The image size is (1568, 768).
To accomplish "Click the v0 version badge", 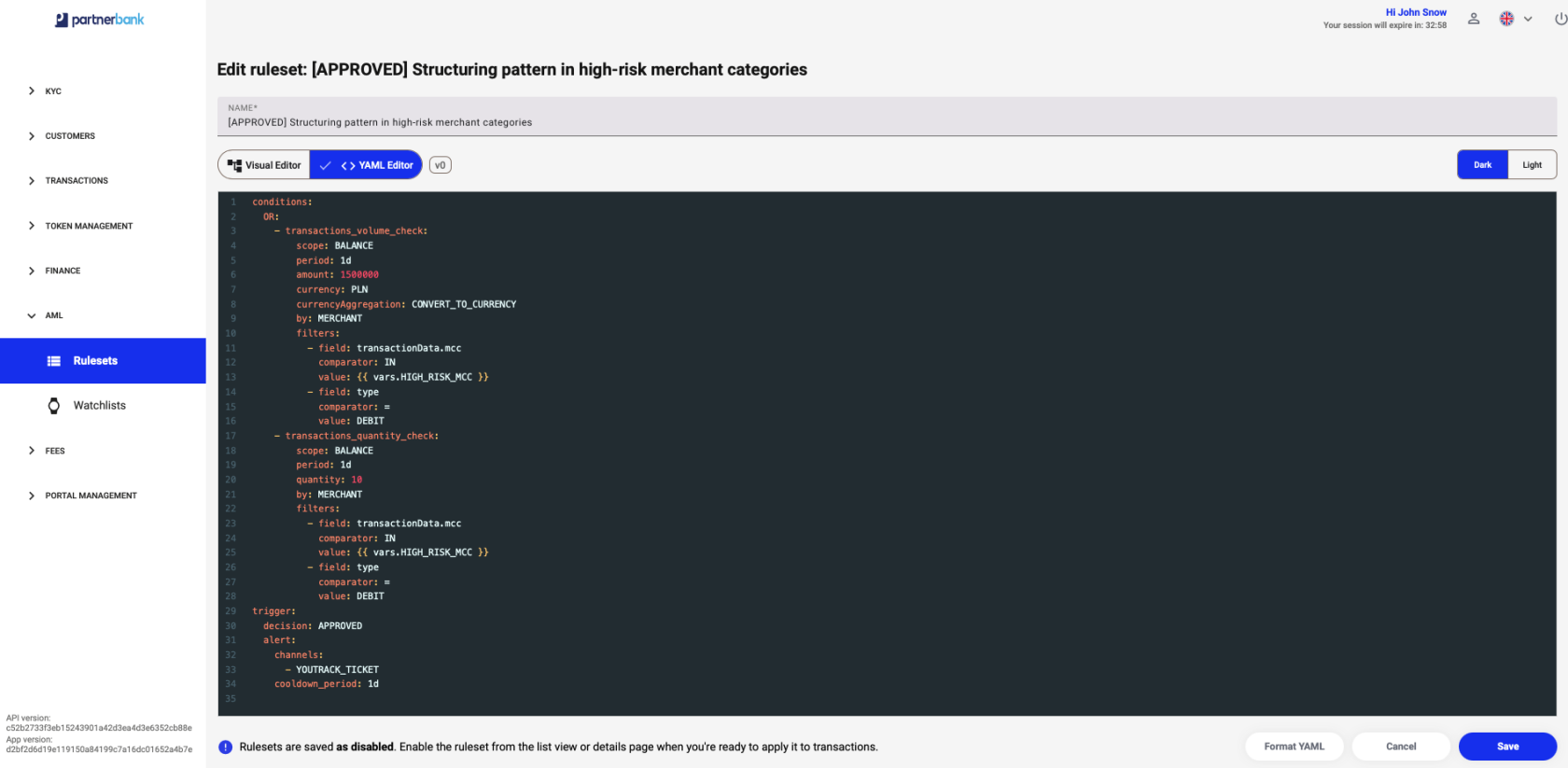I will 440,165.
